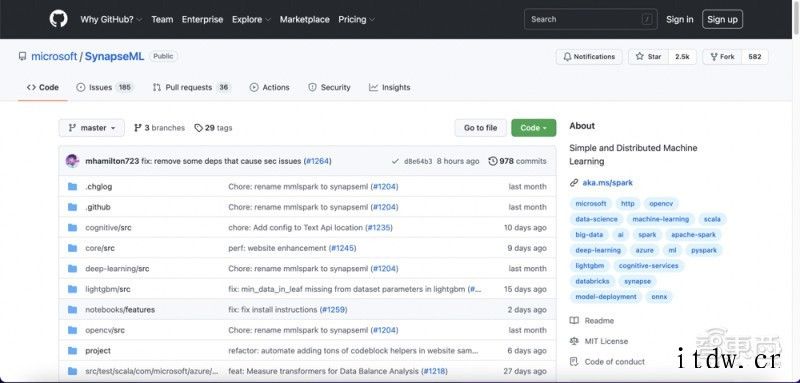Open the 582 forks count
Viewport: 800px width, 383px height.
point(755,57)
